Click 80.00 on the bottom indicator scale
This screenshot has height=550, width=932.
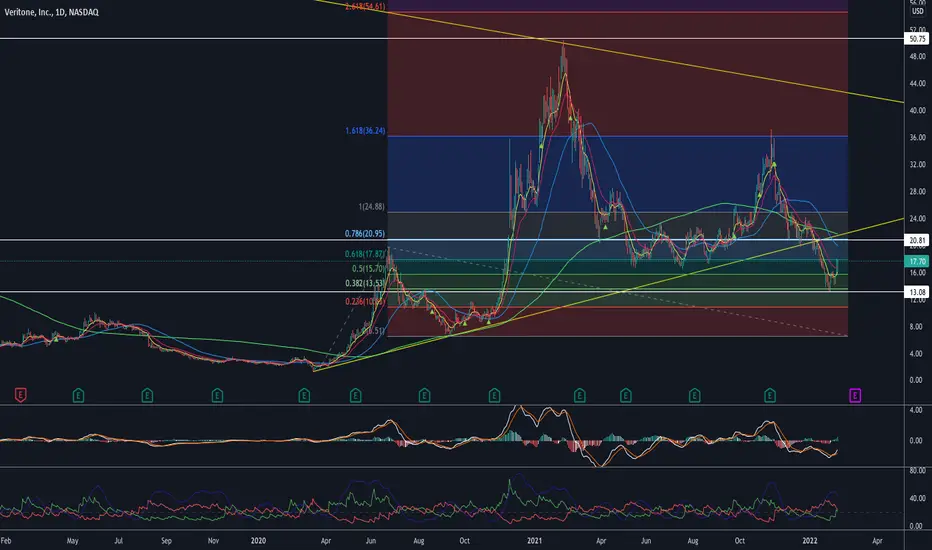pyautogui.click(x=917, y=470)
